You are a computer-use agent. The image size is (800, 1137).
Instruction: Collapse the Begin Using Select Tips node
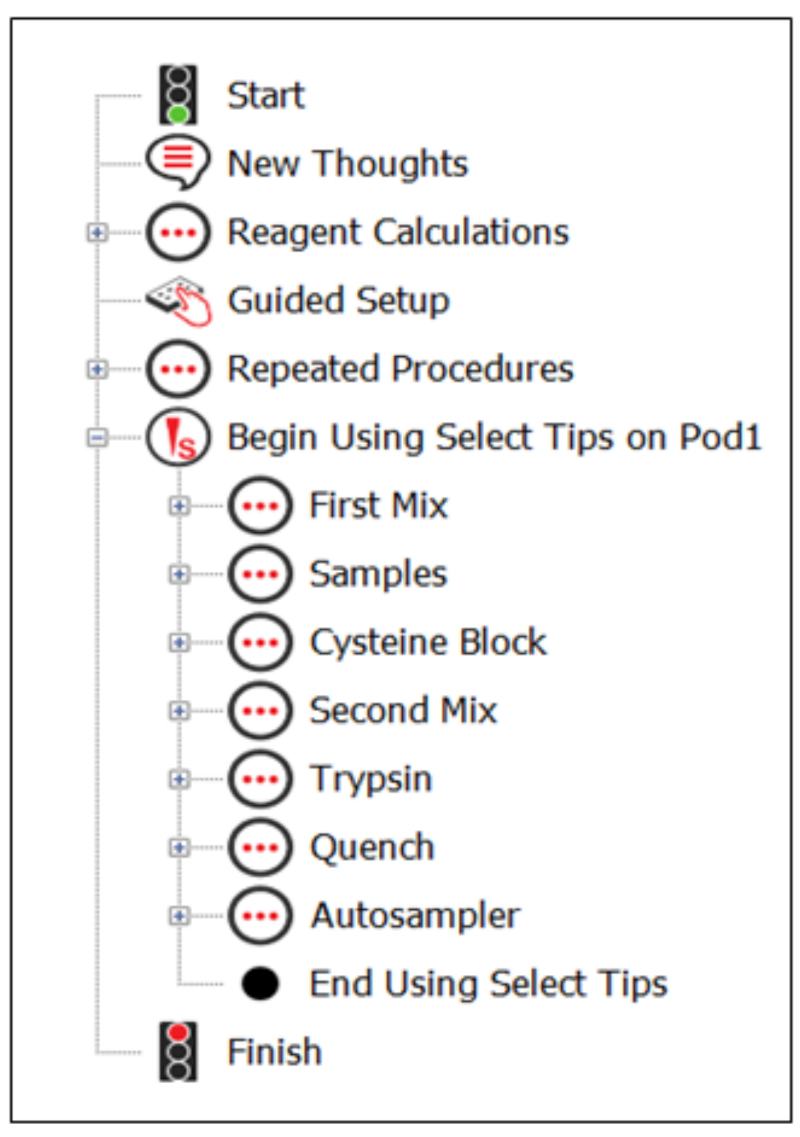97,437
